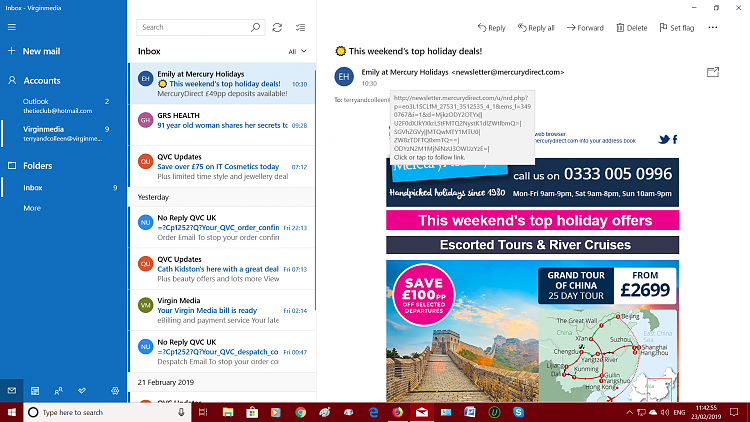This screenshot has width=750, height=422.
Task: Launch Firefox from taskbar
Action: [x=397, y=412]
